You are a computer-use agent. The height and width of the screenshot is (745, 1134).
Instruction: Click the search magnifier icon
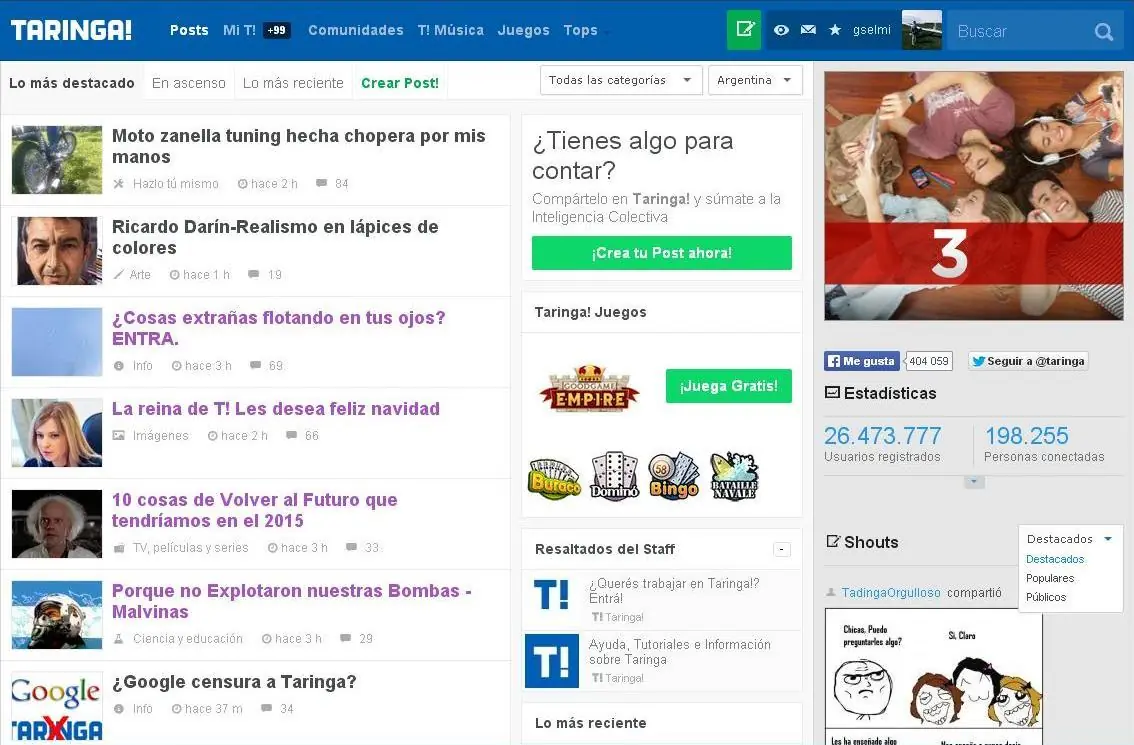(1103, 31)
